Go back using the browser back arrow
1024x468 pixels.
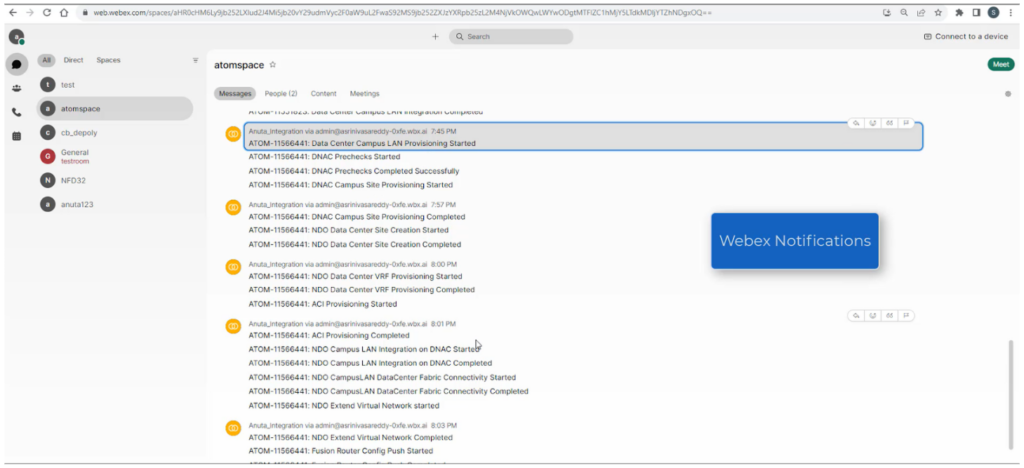(13, 12)
